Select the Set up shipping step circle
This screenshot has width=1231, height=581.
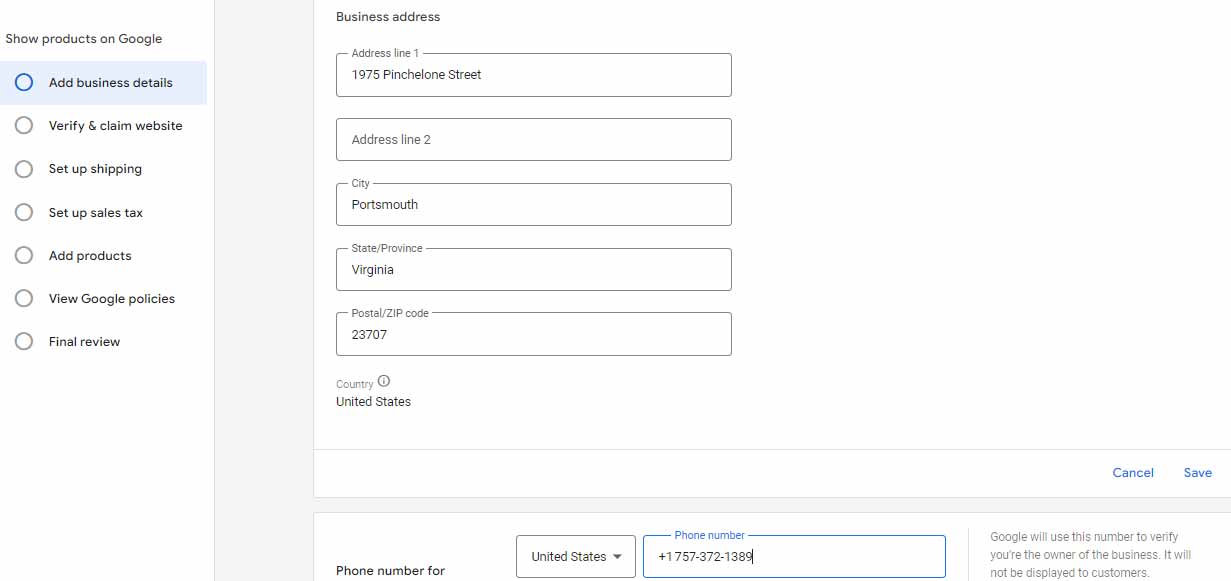[x=24, y=169]
